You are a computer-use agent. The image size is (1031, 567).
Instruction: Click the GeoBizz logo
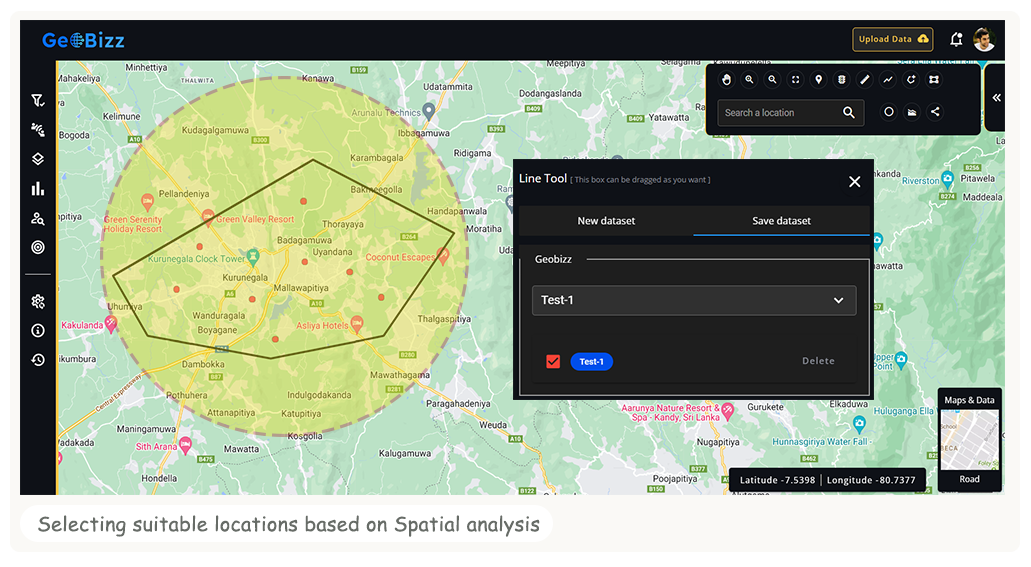point(83,40)
